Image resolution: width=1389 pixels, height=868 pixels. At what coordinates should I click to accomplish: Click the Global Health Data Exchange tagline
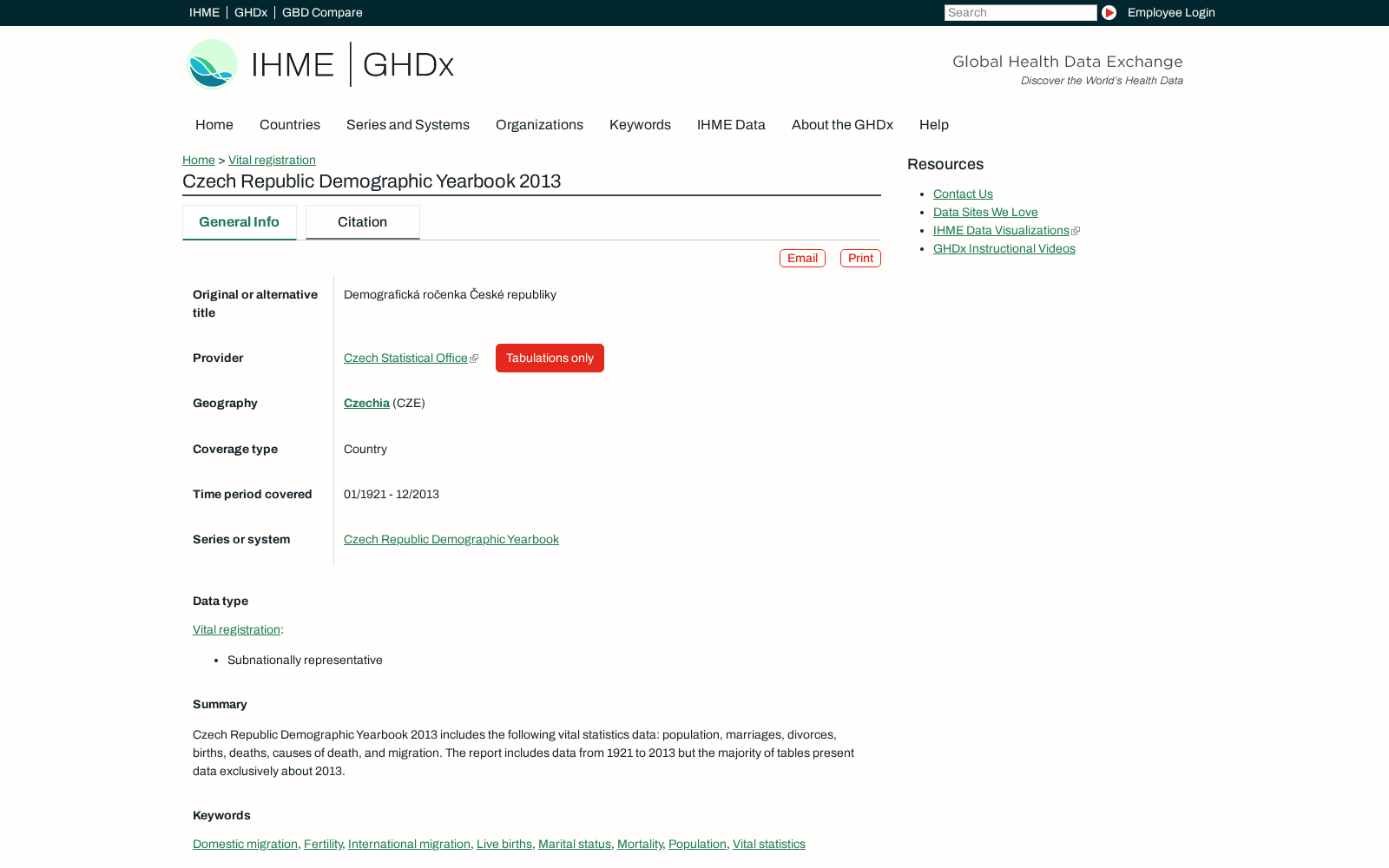click(x=1068, y=62)
